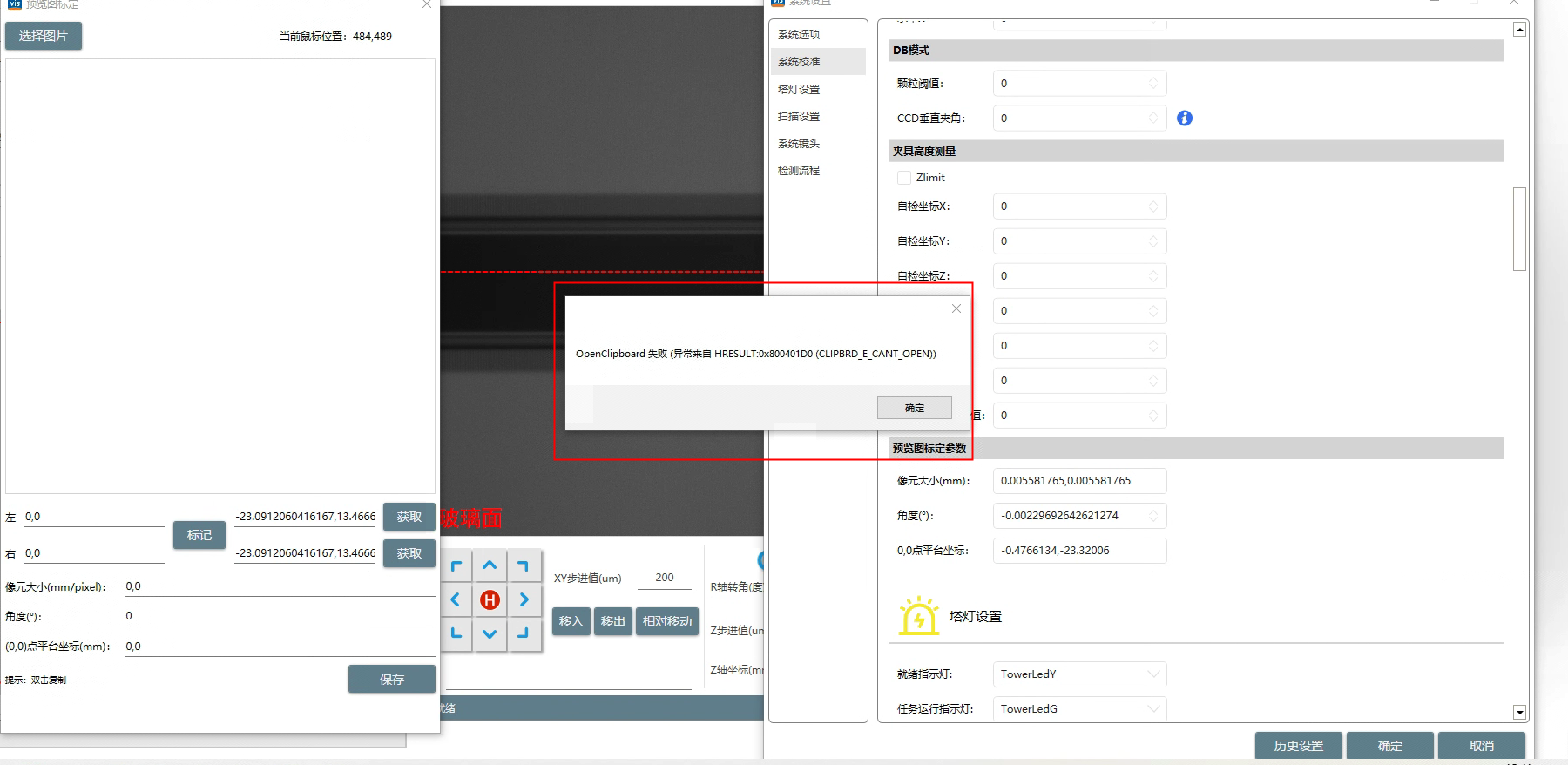
Task: Click the 像元大小(mm/pixel) input field
Action: [x=280, y=586]
